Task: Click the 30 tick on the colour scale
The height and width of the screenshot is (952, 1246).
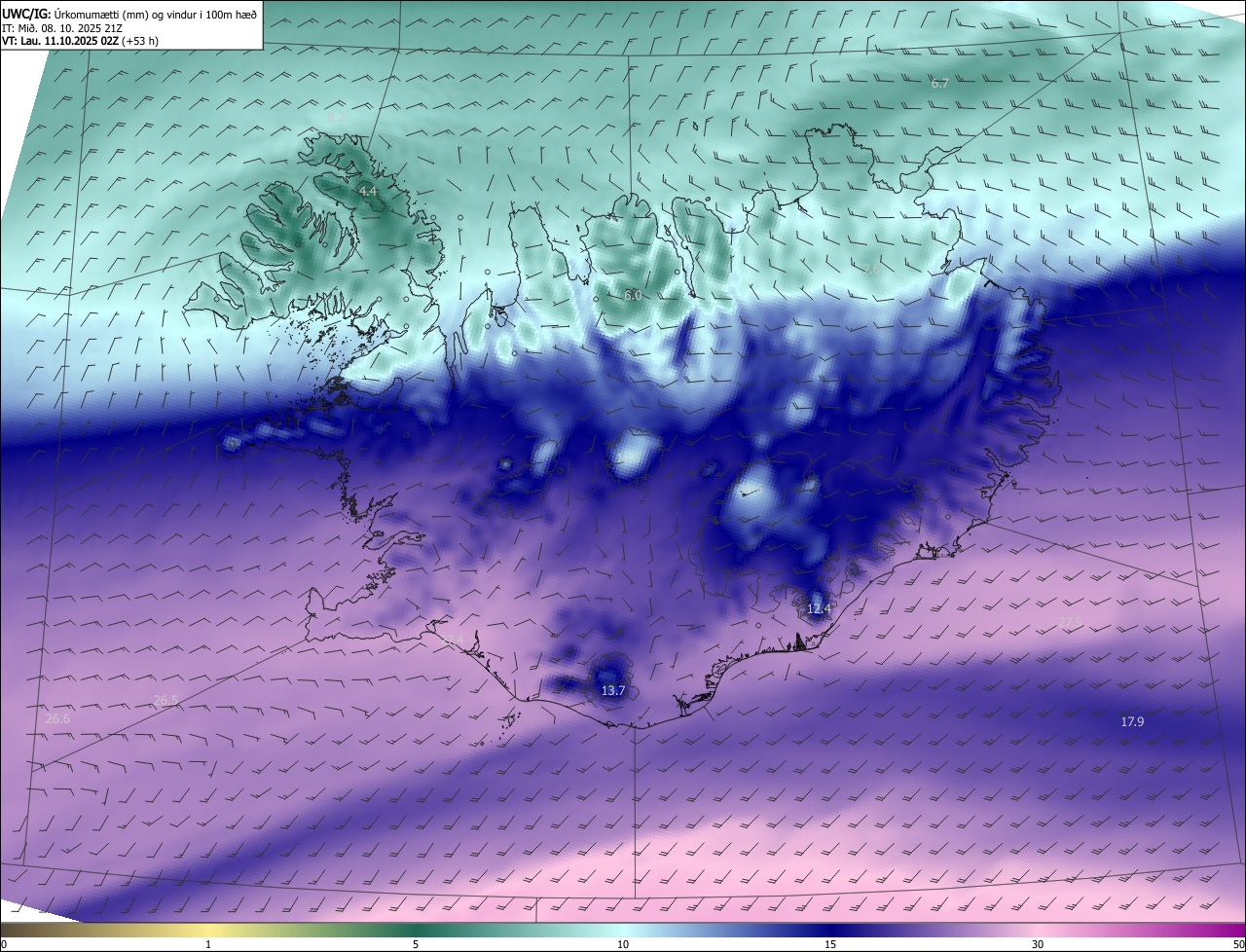Action: point(1038,944)
